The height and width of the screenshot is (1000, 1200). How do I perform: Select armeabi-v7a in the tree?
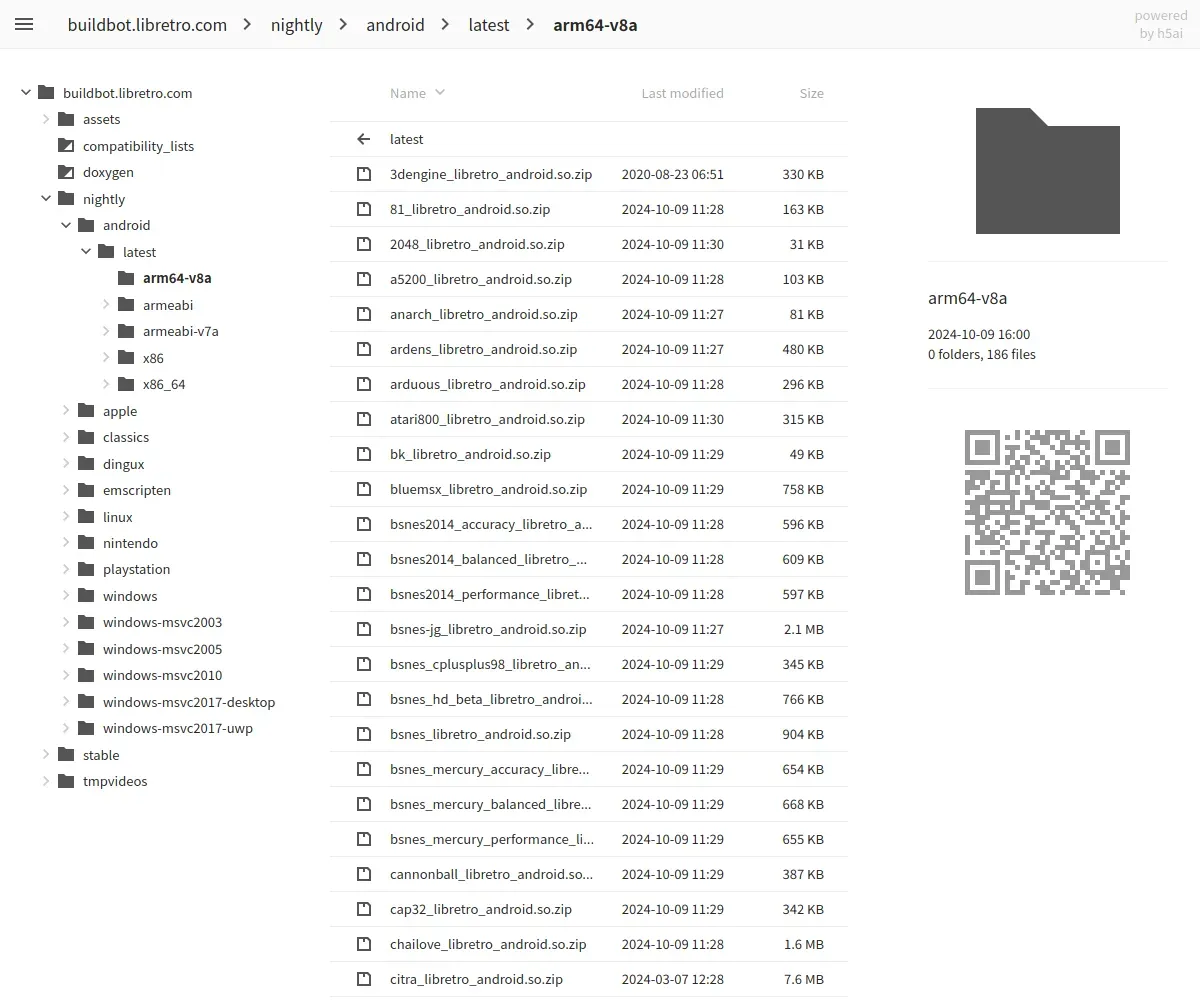(x=181, y=331)
